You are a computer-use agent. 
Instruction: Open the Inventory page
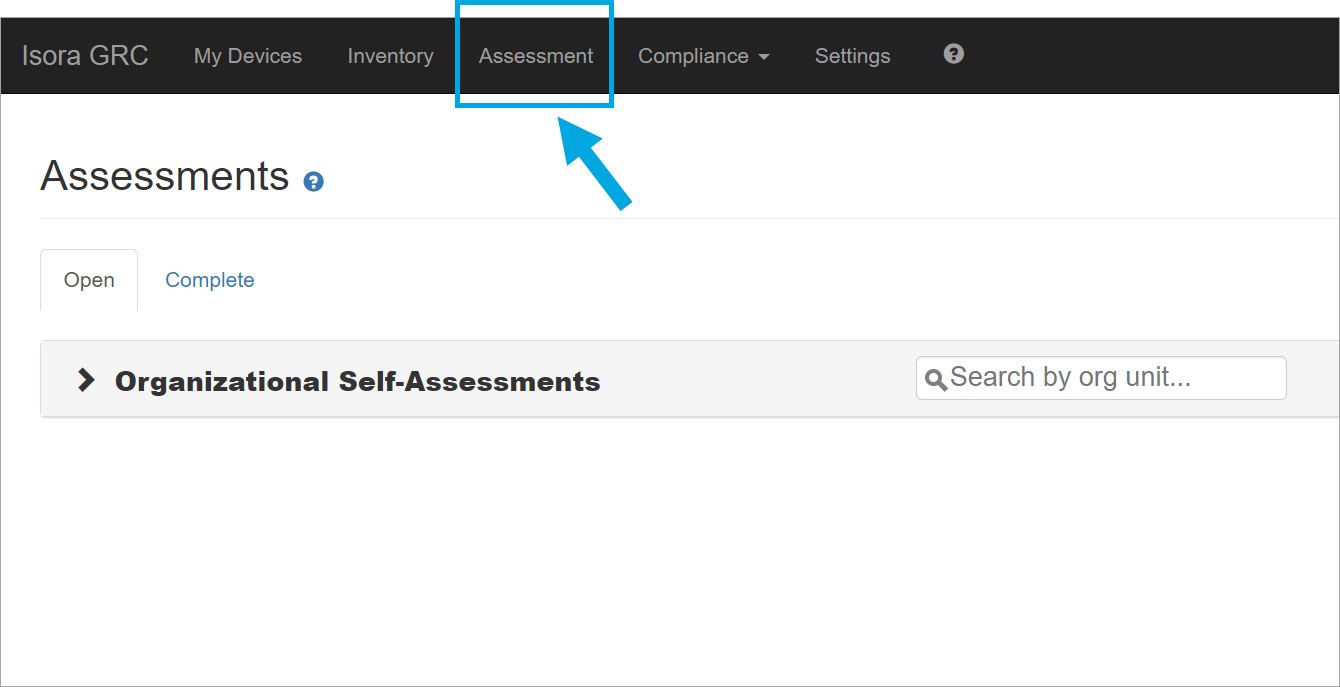[x=390, y=56]
